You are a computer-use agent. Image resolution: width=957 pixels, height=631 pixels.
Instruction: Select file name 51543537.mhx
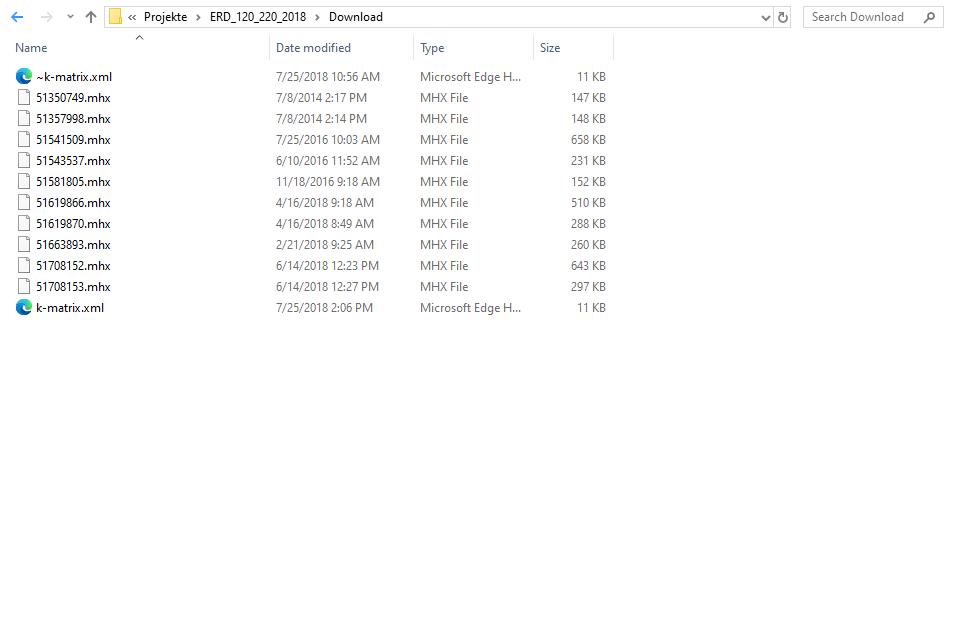point(73,160)
